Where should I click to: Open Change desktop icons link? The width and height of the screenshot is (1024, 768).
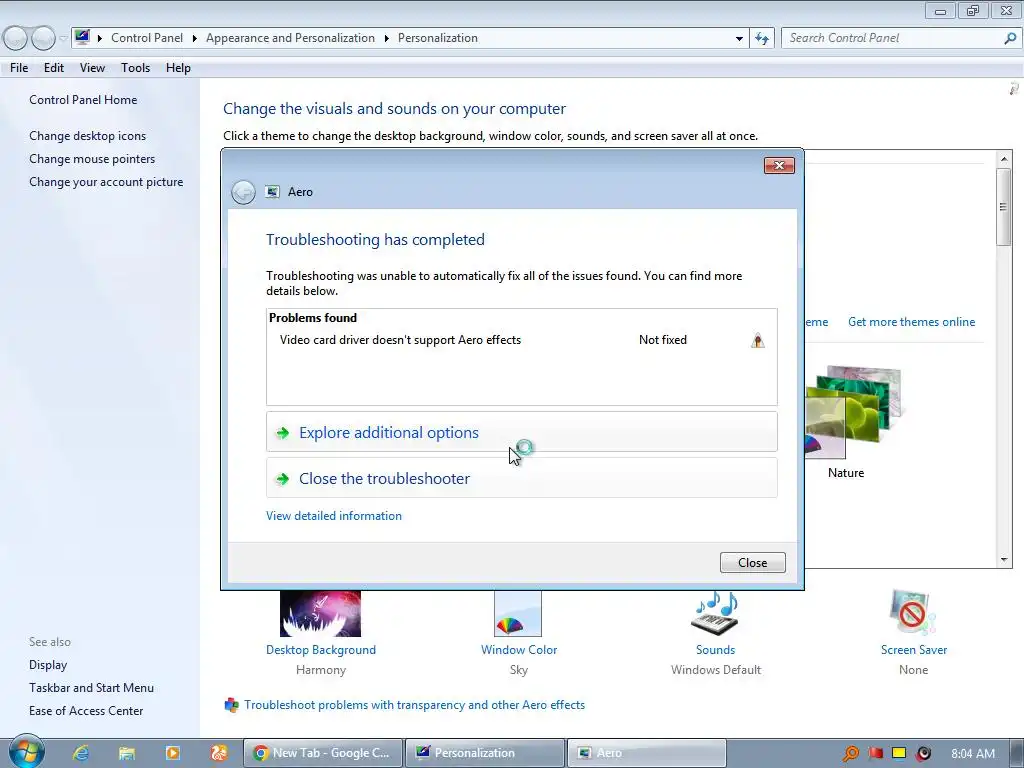coord(88,136)
